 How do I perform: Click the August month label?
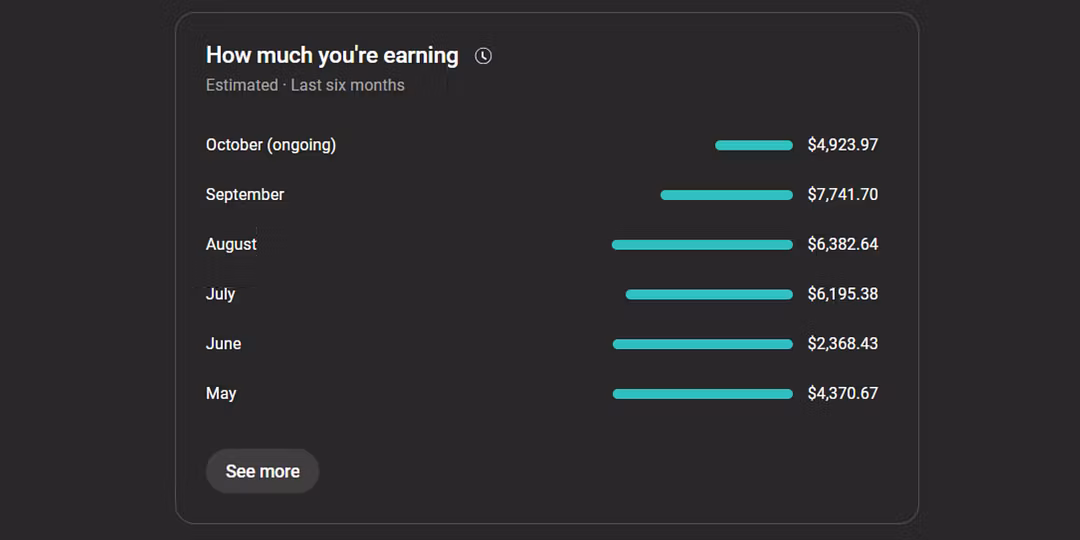click(231, 244)
